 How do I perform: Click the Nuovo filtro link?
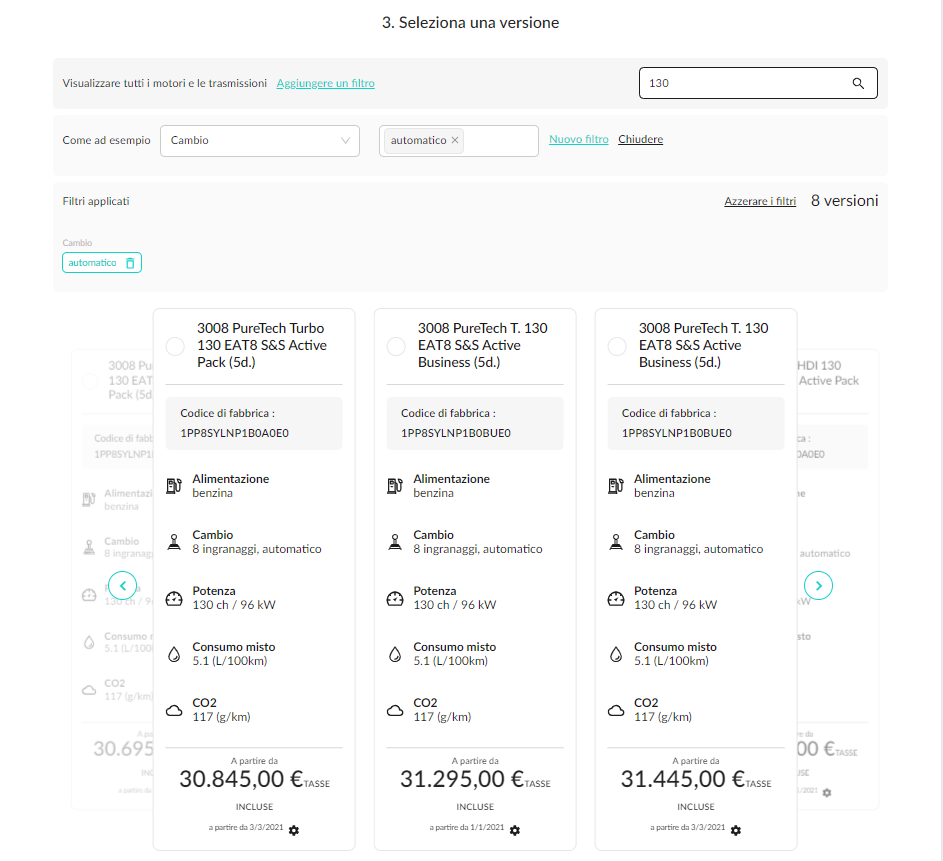[x=579, y=139]
